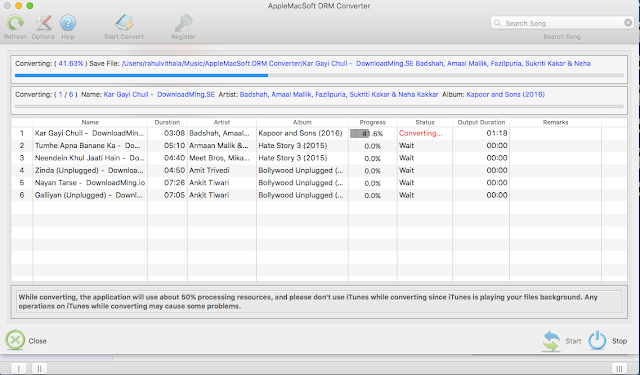Click the Stop label at the bottom
The image size is (640, 375).
tap(619, 341)
